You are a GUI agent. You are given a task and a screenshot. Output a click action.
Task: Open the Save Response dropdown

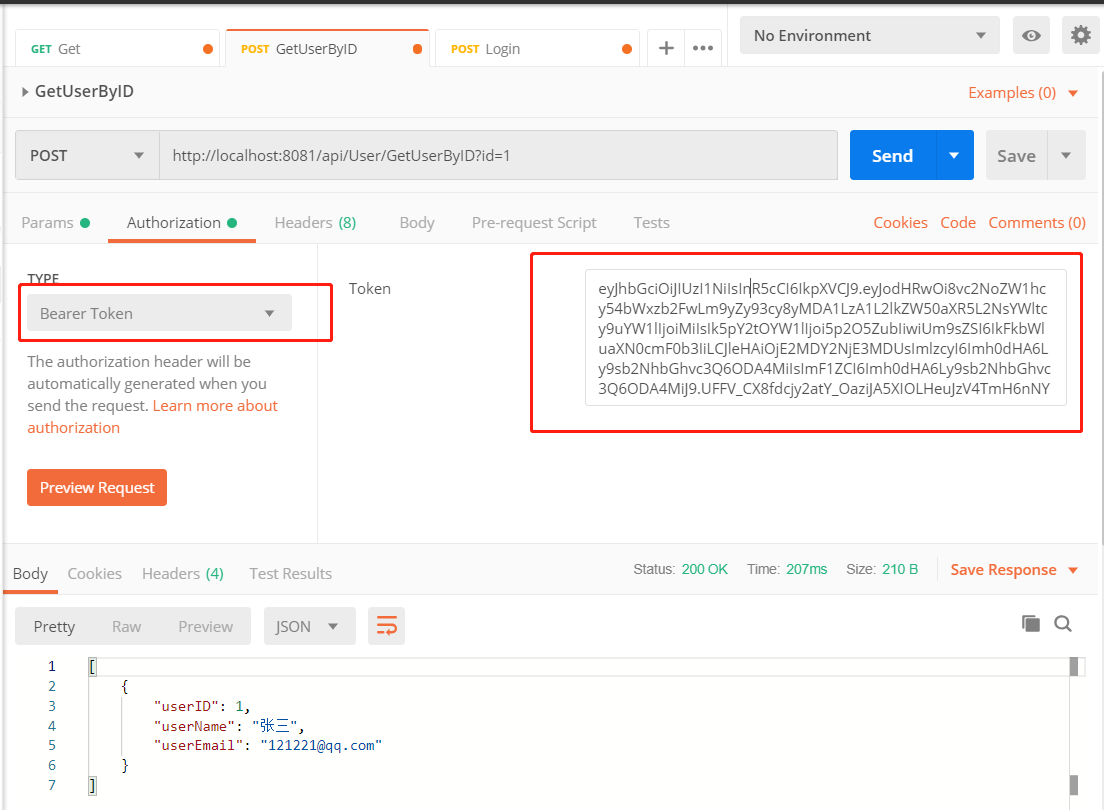click(1015, 570)
